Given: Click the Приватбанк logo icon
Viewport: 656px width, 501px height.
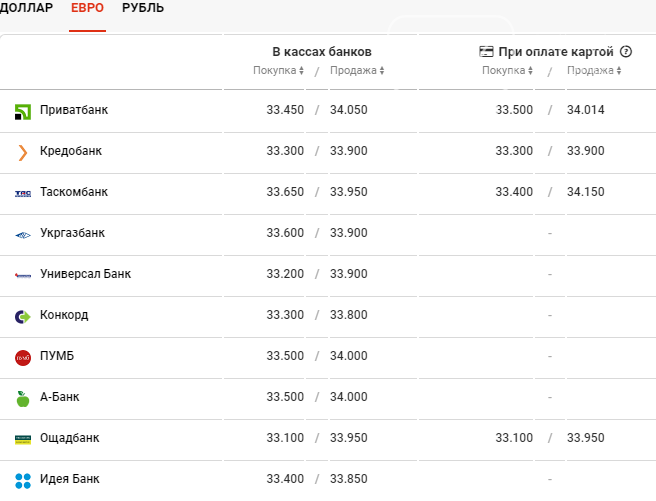Looking at the screenshot, I should (23, 111).
